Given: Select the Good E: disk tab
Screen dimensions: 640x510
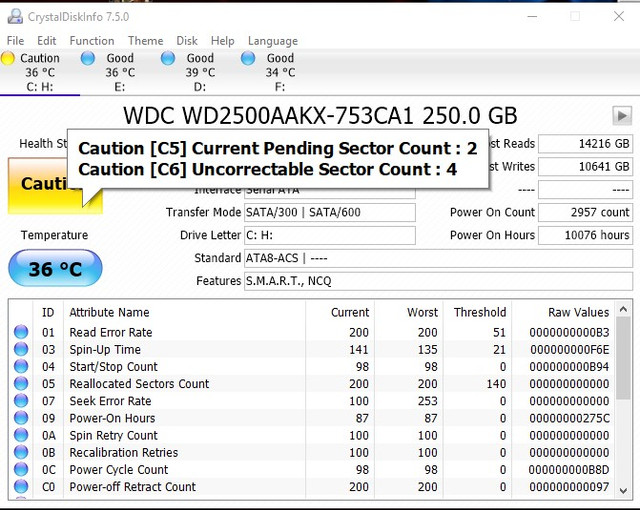Looking at the screenshot, I should [120, 72].
